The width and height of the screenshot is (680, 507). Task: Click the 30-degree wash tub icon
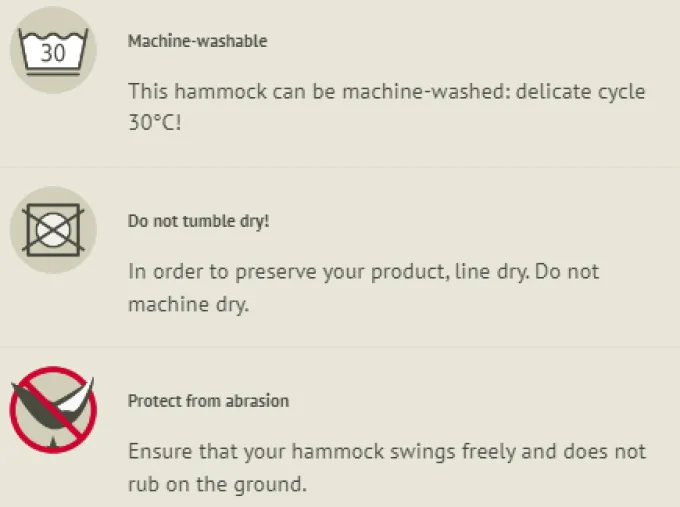[x=53, y=50]
